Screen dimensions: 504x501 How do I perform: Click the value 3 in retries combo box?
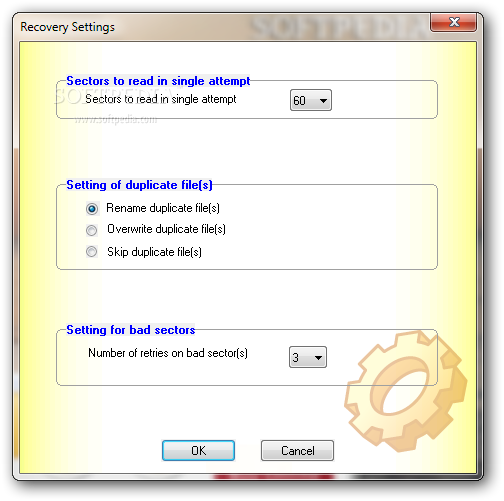click(x=296, y=358)
